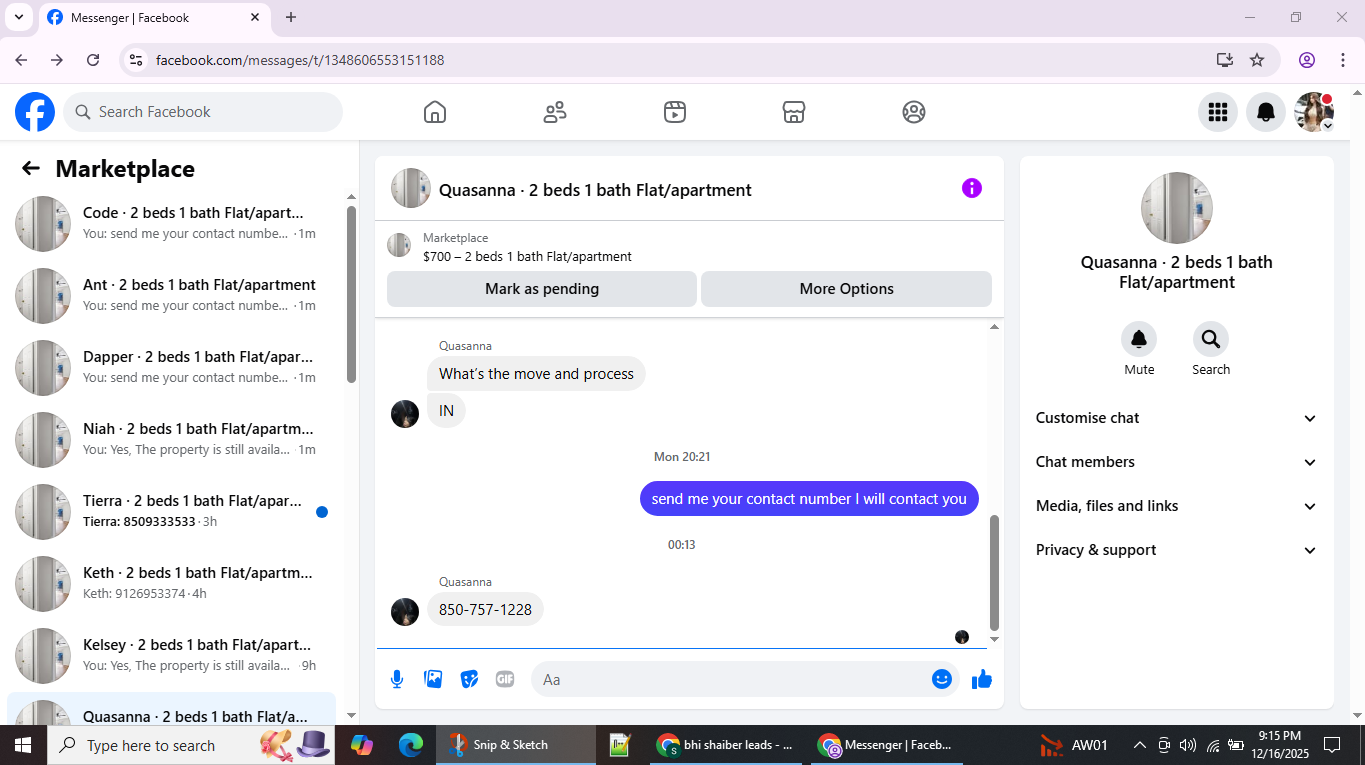The width and height of the screenshot is (1365, 765).
Task: Click the scroll-up arrow of the chat messages
Action: tap(994, 327)
